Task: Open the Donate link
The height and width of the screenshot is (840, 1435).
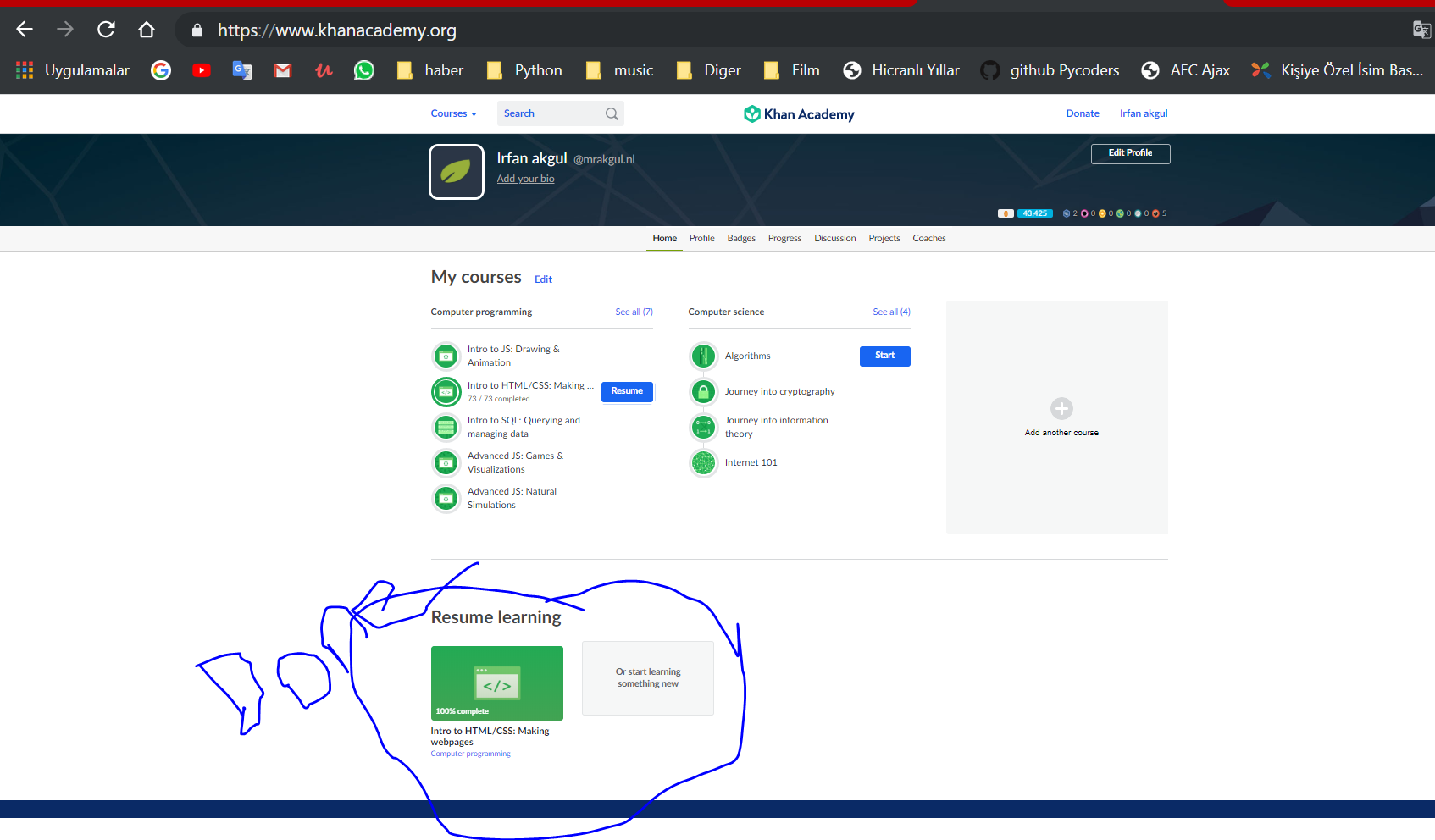Action: [1083, 113]
